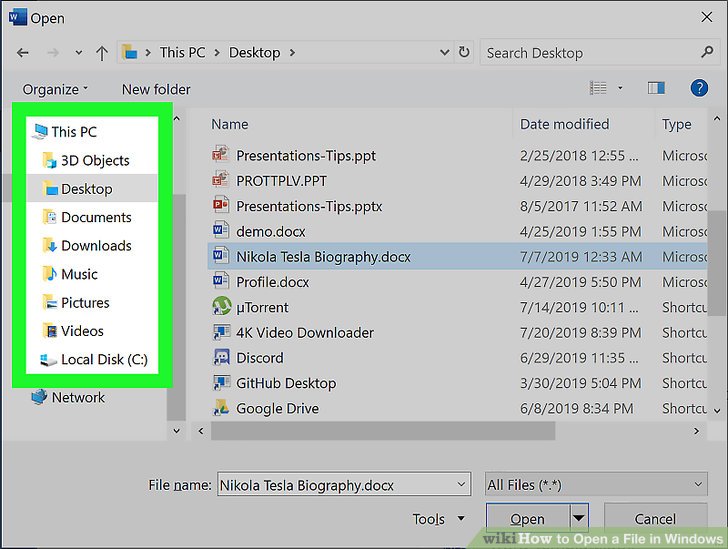Screen dimensions: 728x549
Task: Open the All Files (*.*) type filter
Action: [596, 485]
